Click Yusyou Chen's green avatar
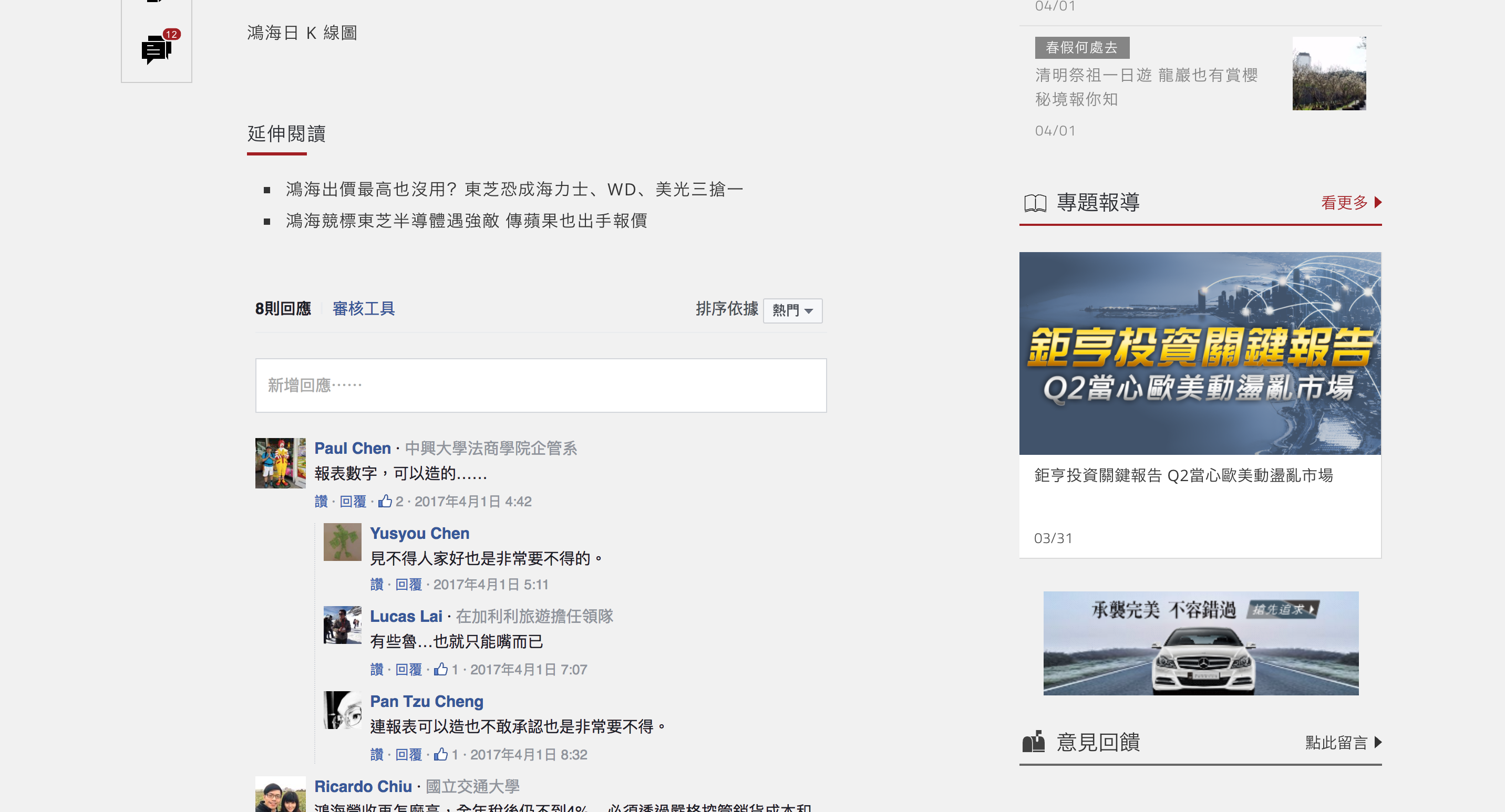Screen dimensions: 1505x812 [x=343, y=542]
